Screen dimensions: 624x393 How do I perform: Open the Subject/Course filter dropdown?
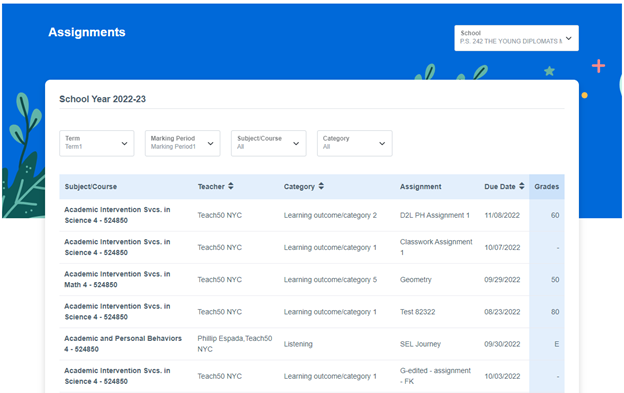coord(269,143)
